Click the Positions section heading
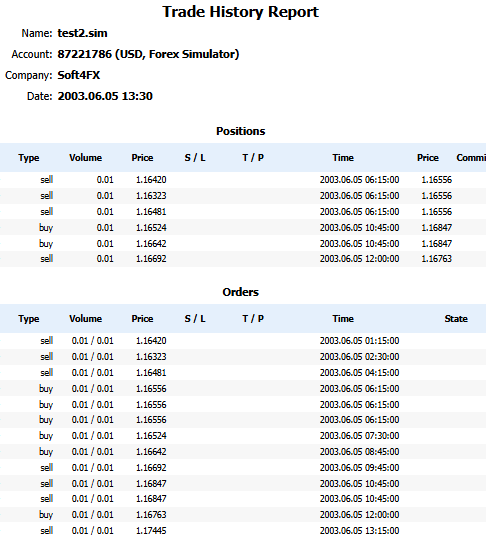Screen dimensions: 486x548 240,131
